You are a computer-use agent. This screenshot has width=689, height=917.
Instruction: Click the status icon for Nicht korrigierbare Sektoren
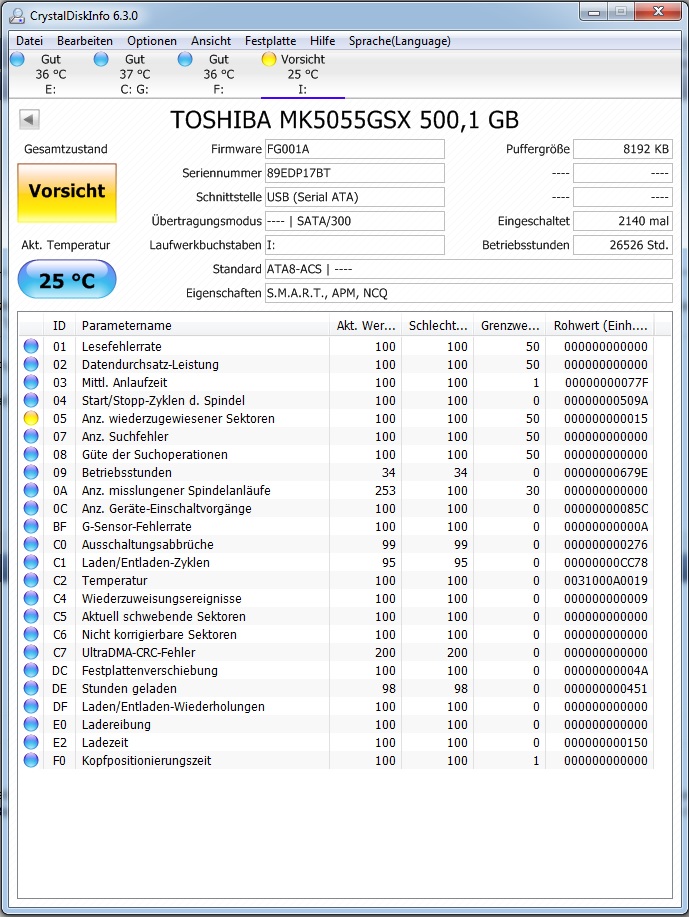pos(31,635)
